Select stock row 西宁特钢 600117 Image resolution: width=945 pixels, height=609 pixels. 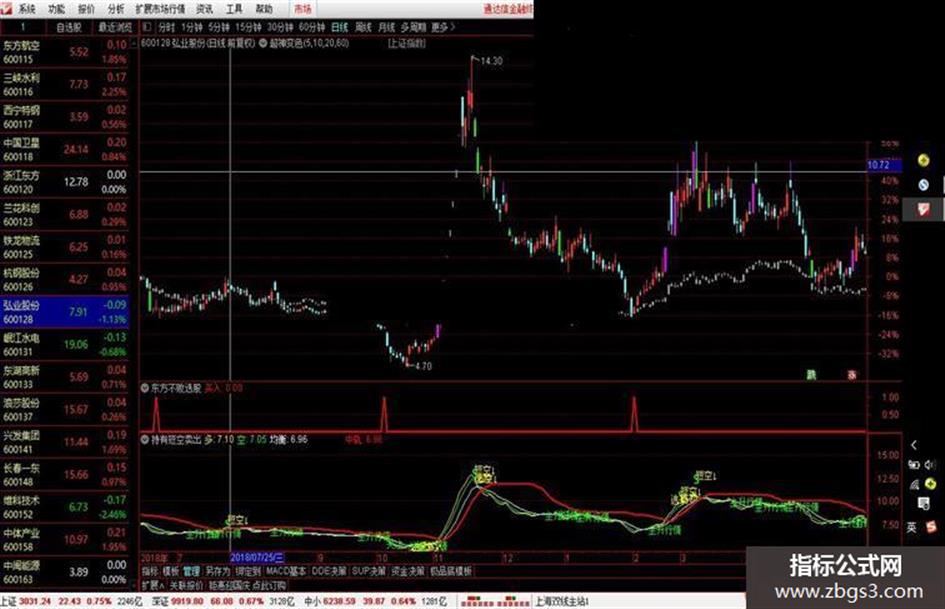[64, 117]
